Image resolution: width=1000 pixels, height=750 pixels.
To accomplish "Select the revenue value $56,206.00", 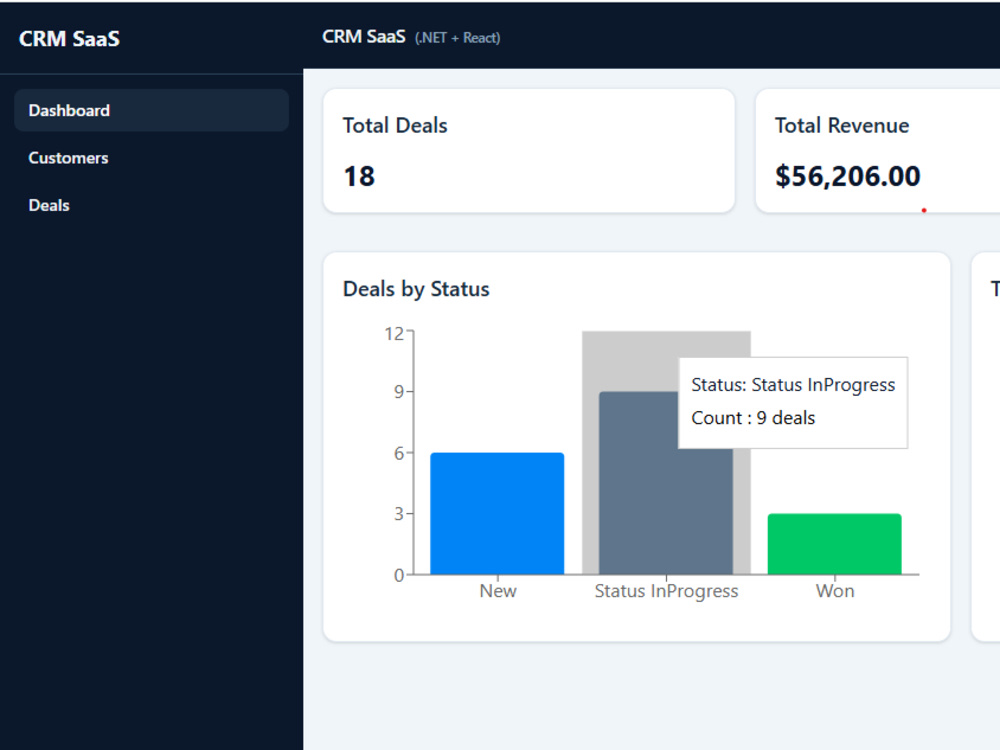I will pyautogui.click(x=848, y=177).
